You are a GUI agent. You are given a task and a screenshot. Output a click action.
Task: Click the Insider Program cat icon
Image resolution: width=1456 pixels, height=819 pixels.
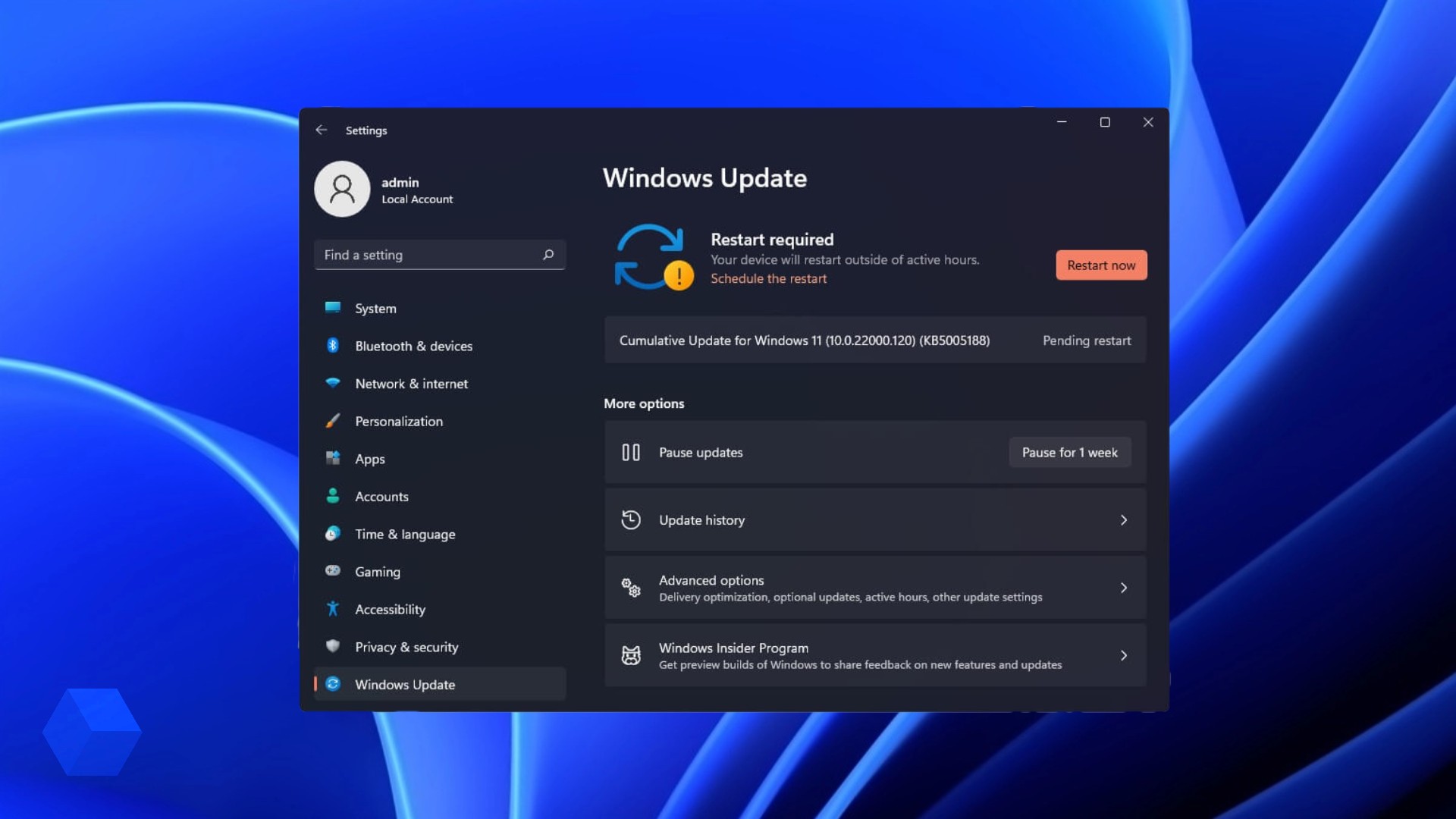pyautogui.click(x=631, y=655)
